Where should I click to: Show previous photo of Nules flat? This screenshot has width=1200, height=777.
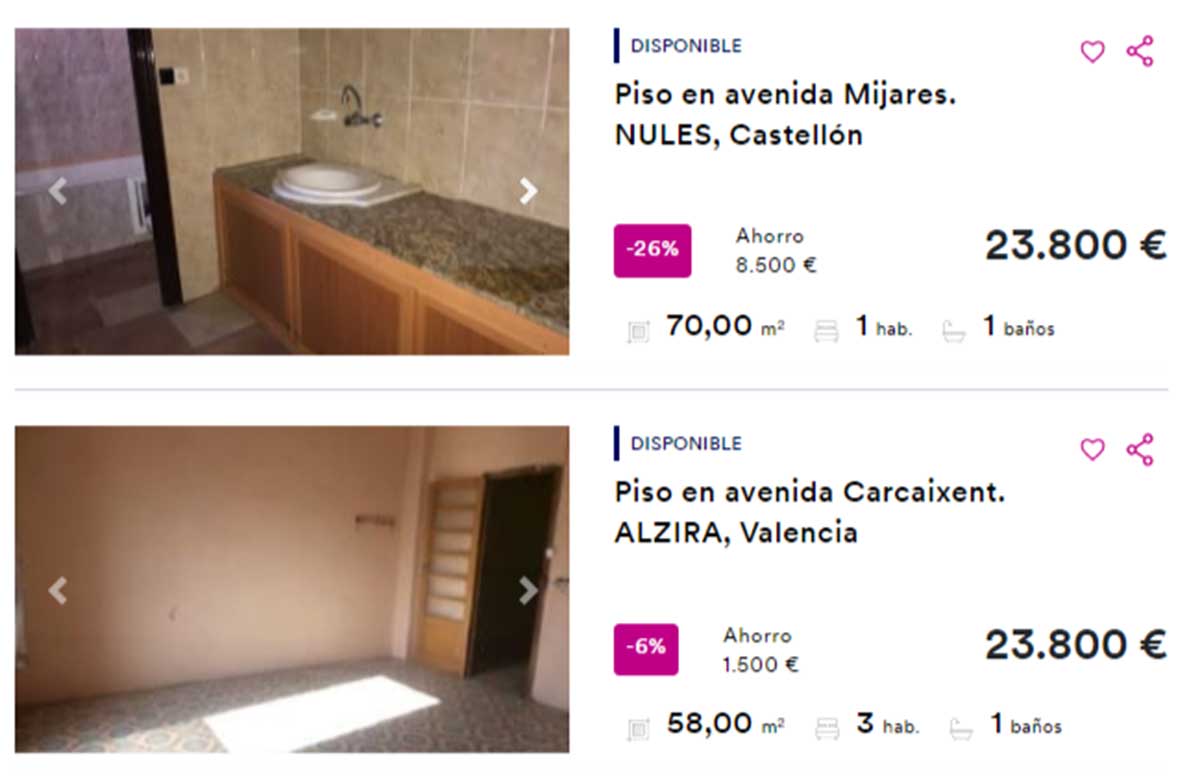(58, 191)
